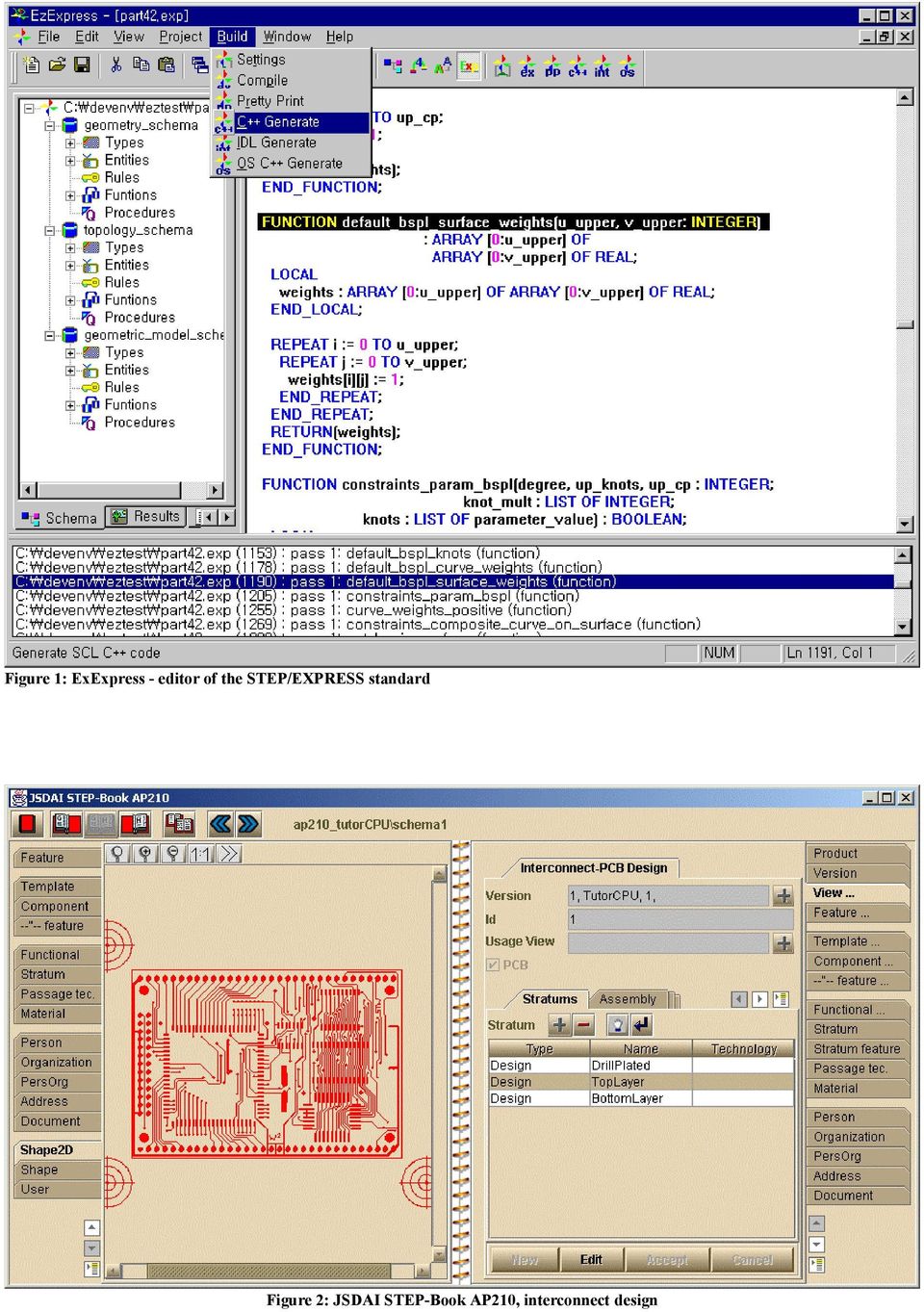Viewport: 924px width, 1312px height.
Task: Click the Id input field showing '1'
Action: 680,920
